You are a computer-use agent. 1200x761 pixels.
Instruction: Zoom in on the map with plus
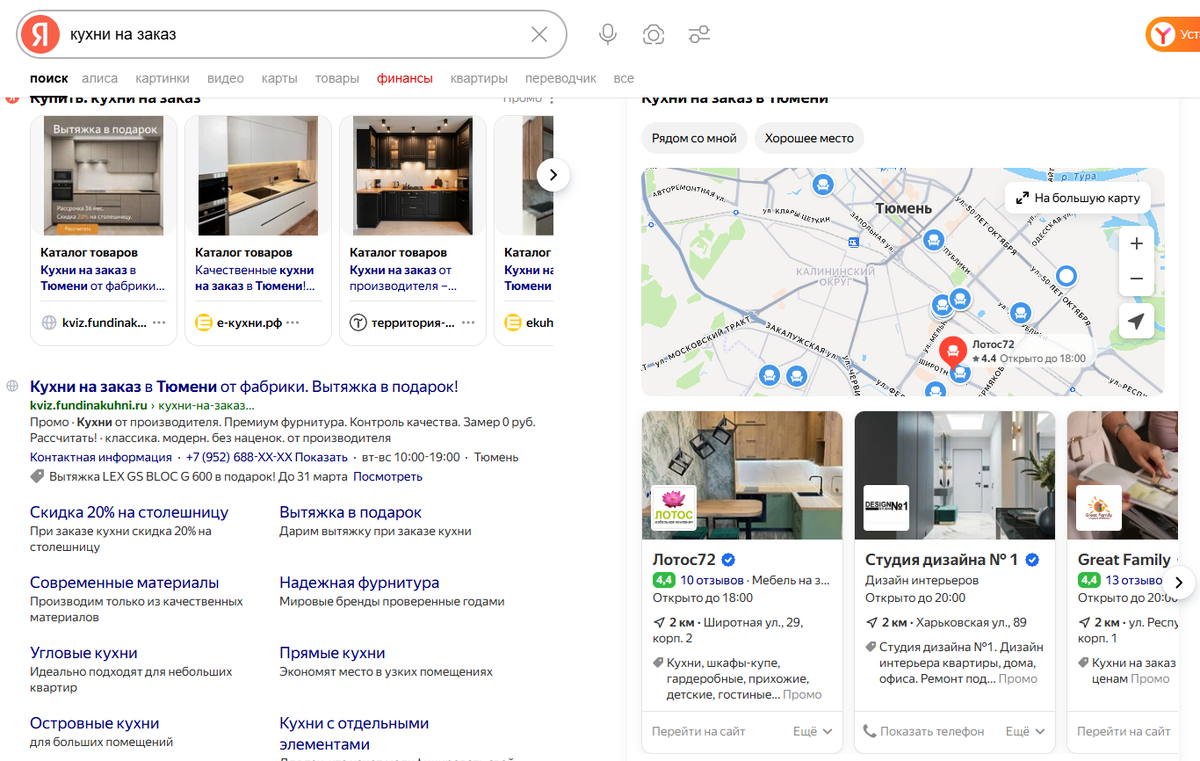tap(1136, 243)
